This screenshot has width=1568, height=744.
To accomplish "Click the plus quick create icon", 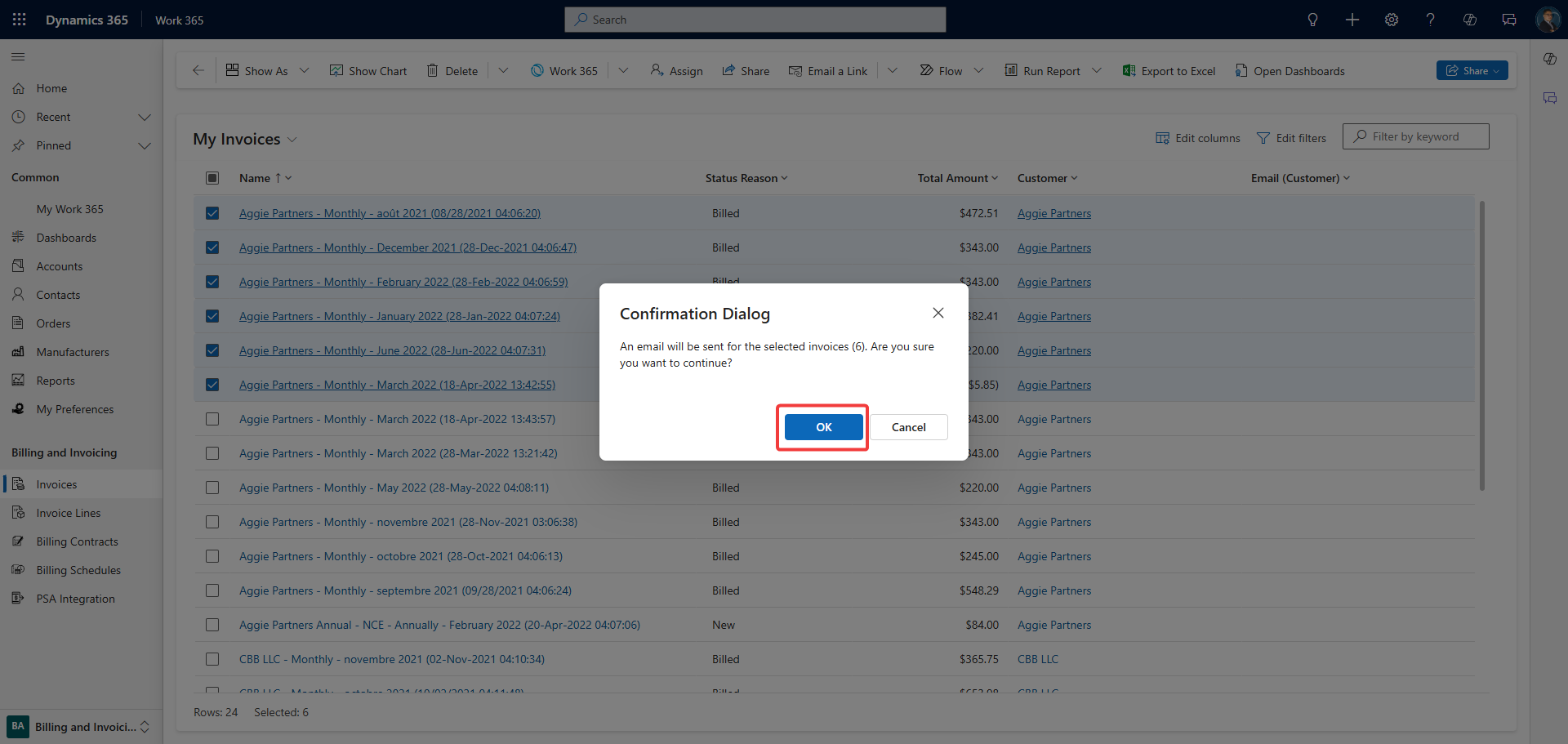I will click(x=1352, y=20).
